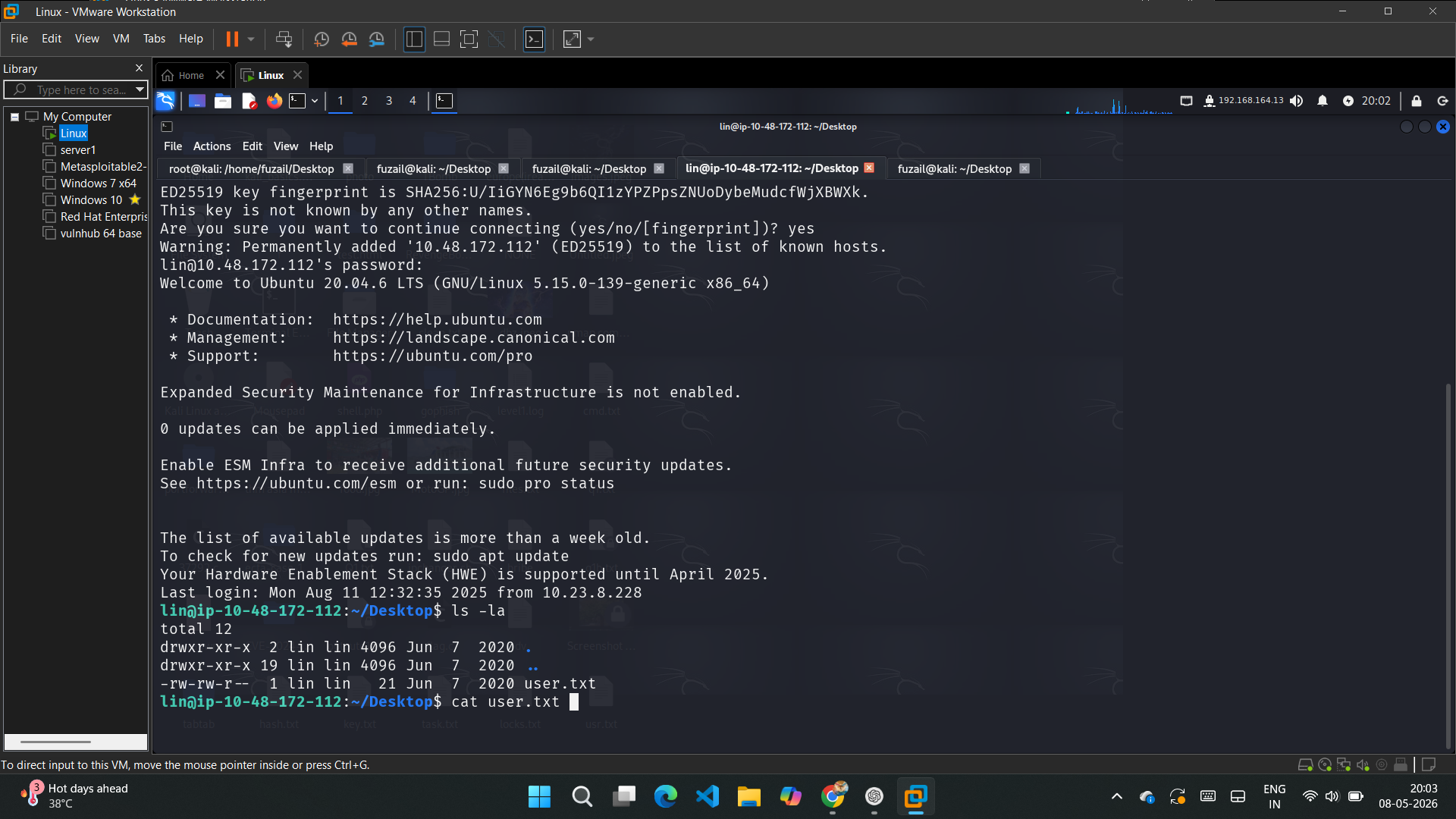Collapse the My Computer tree node
The width and height of the screenshot is (1456, 819).
(x=14, y=117)
